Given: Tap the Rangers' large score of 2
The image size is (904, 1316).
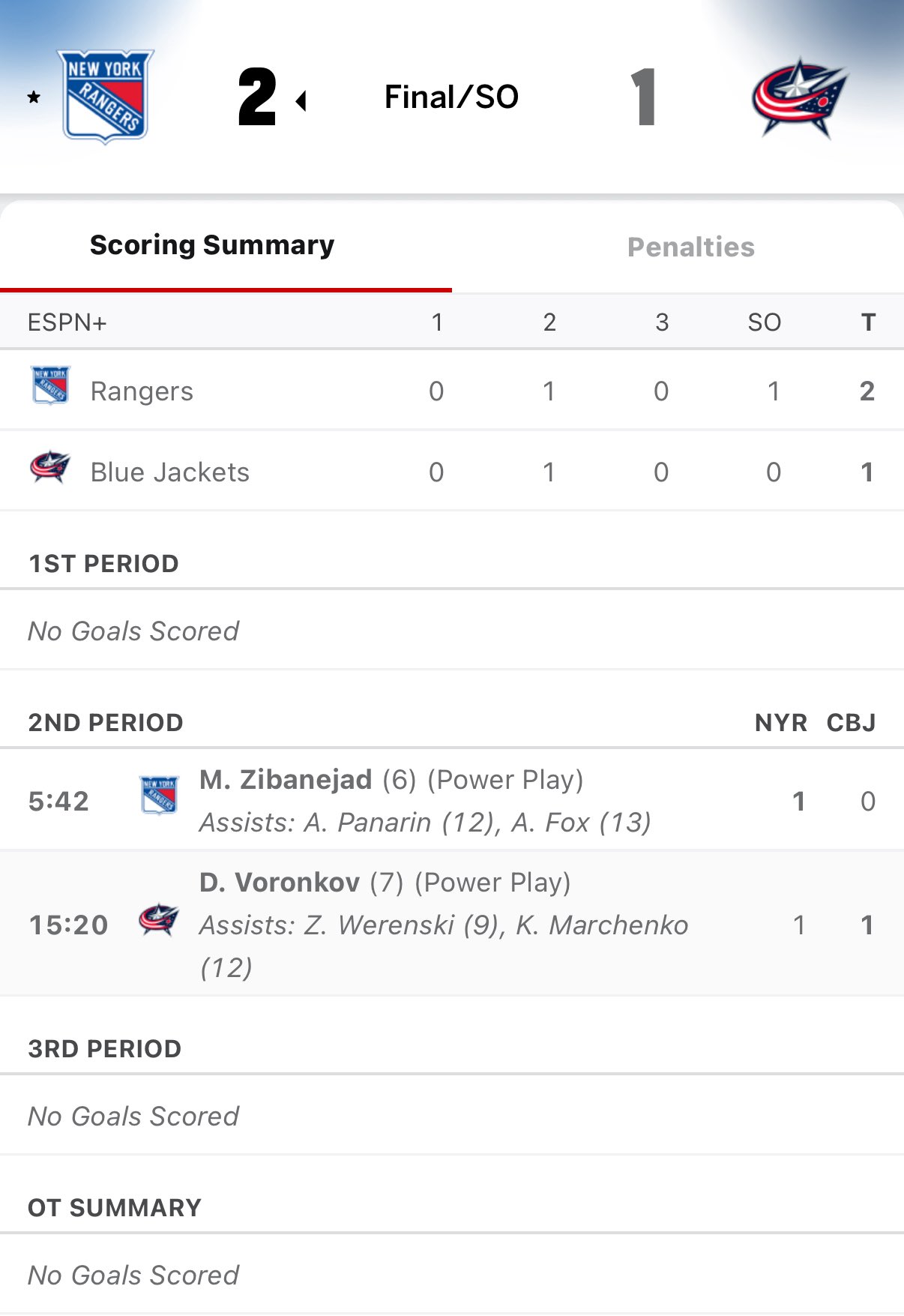Looking at the screenshot, I should point(257,97).
